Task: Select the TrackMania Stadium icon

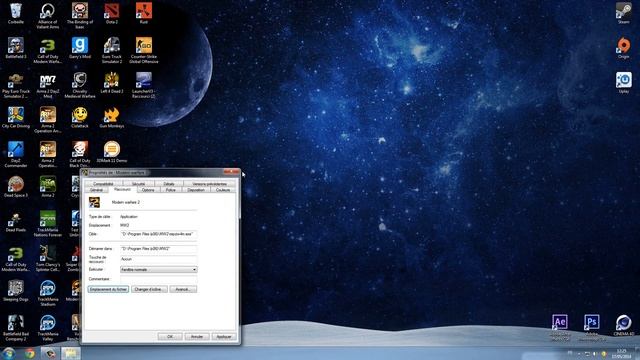Action: pyautogui.click(x=48, y=293)
